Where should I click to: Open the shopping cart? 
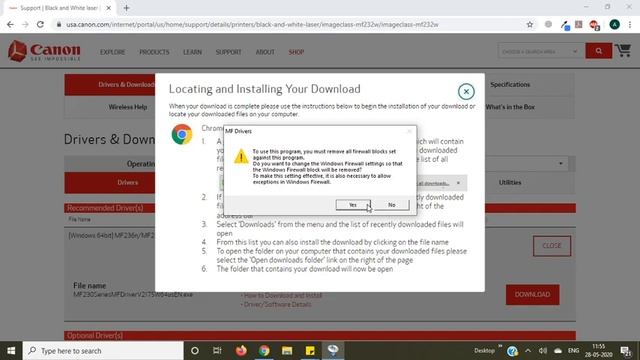point(623,51)
